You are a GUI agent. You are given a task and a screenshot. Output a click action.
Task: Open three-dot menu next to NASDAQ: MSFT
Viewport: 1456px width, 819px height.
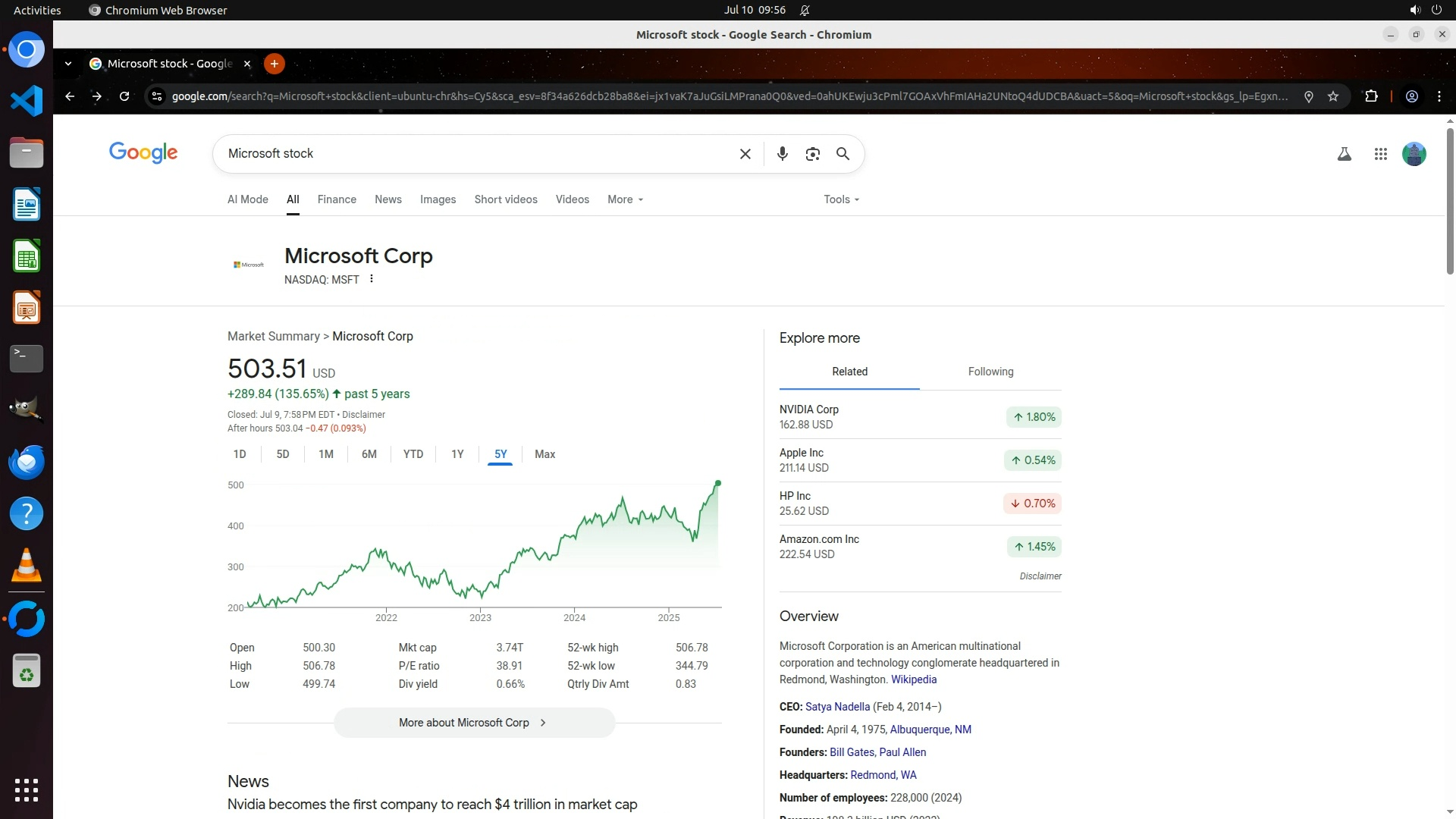pos(372,279)
